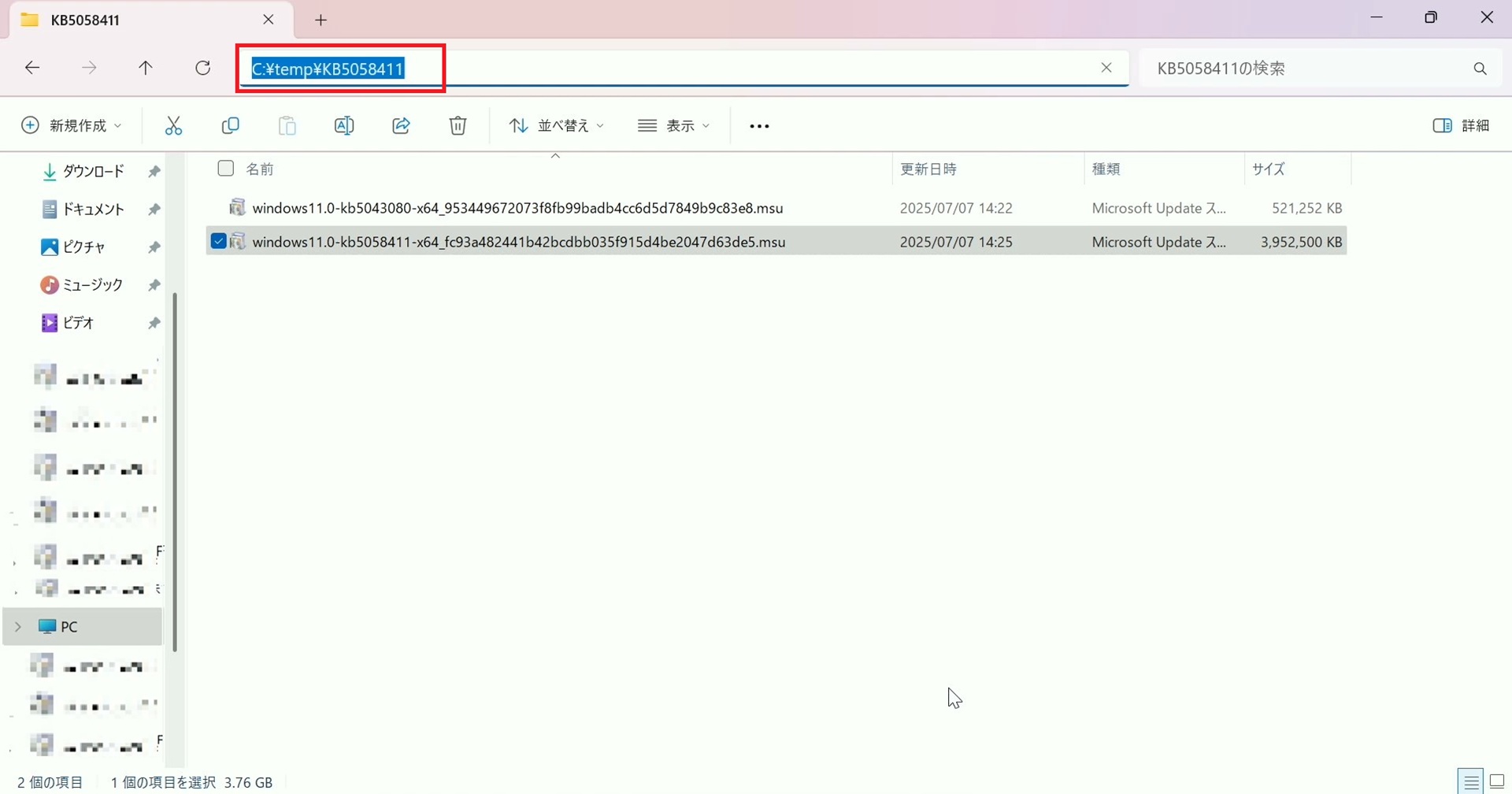Image resolution: width=1512 pixels, height=794 pixels.
Task: Click the Copy icon in toolbar
Action: pos(230,126)
